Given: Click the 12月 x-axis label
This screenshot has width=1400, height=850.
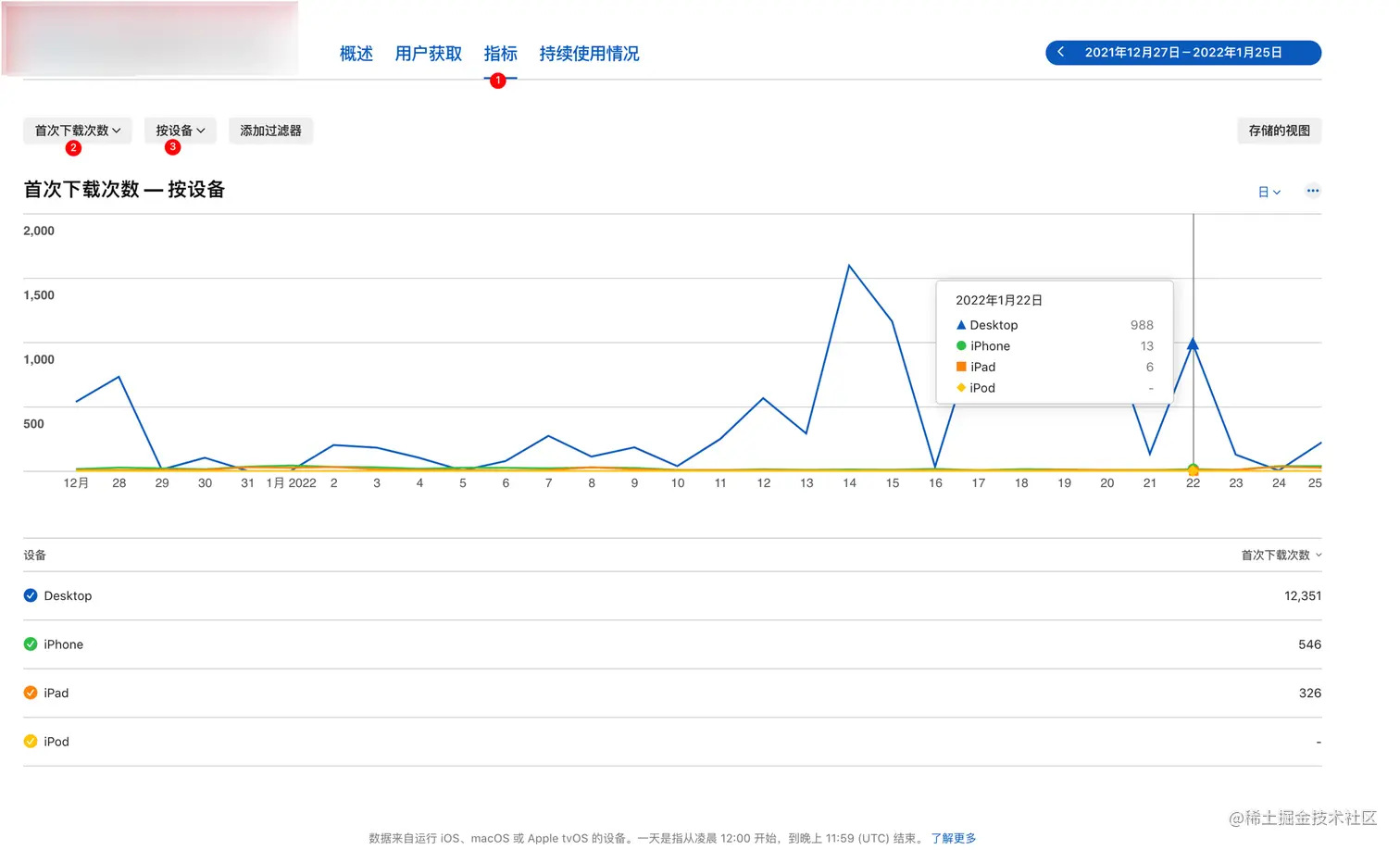Looking at the screenshot, I should pos(76,483).
